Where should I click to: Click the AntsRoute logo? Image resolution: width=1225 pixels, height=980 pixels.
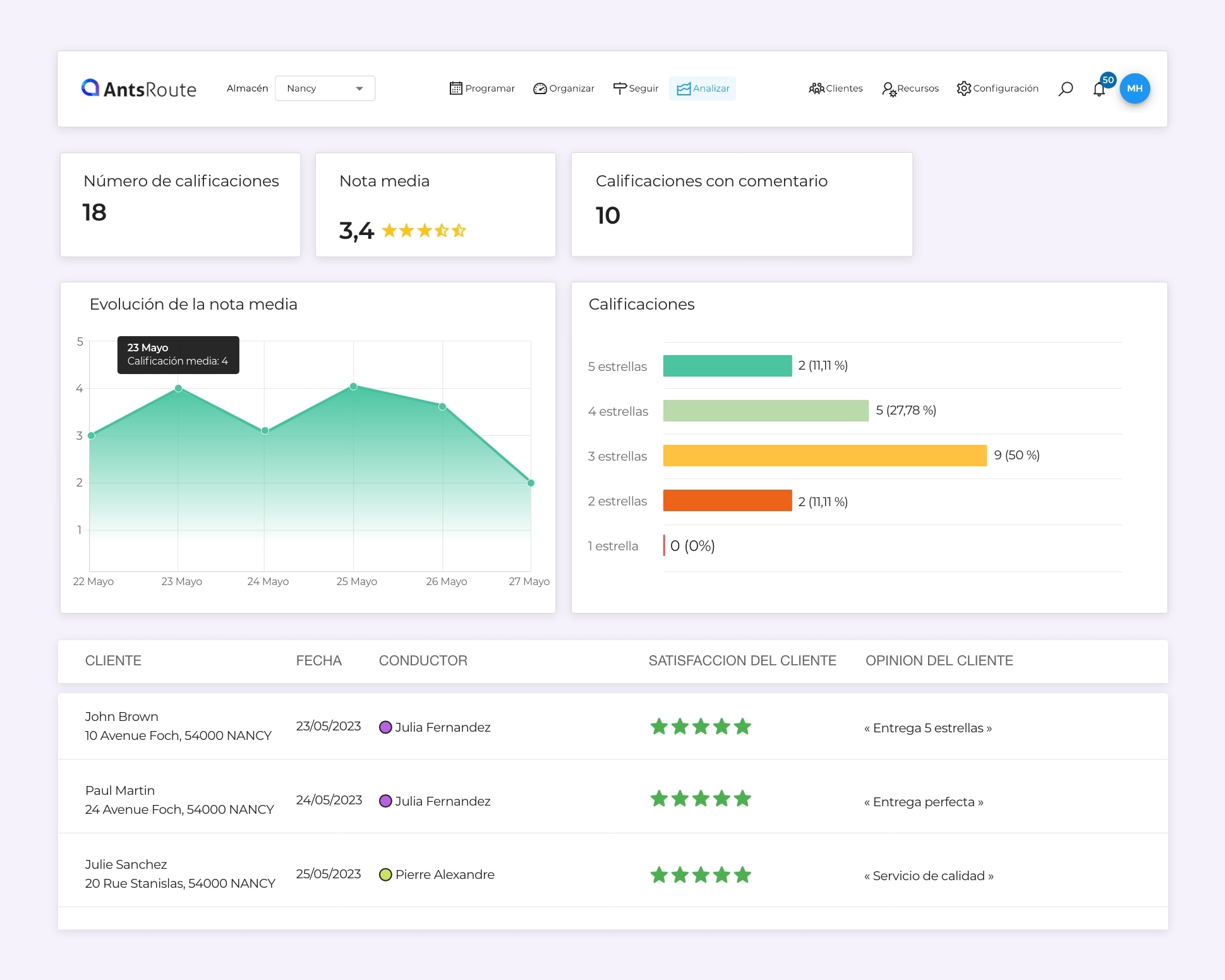[138, 89]
